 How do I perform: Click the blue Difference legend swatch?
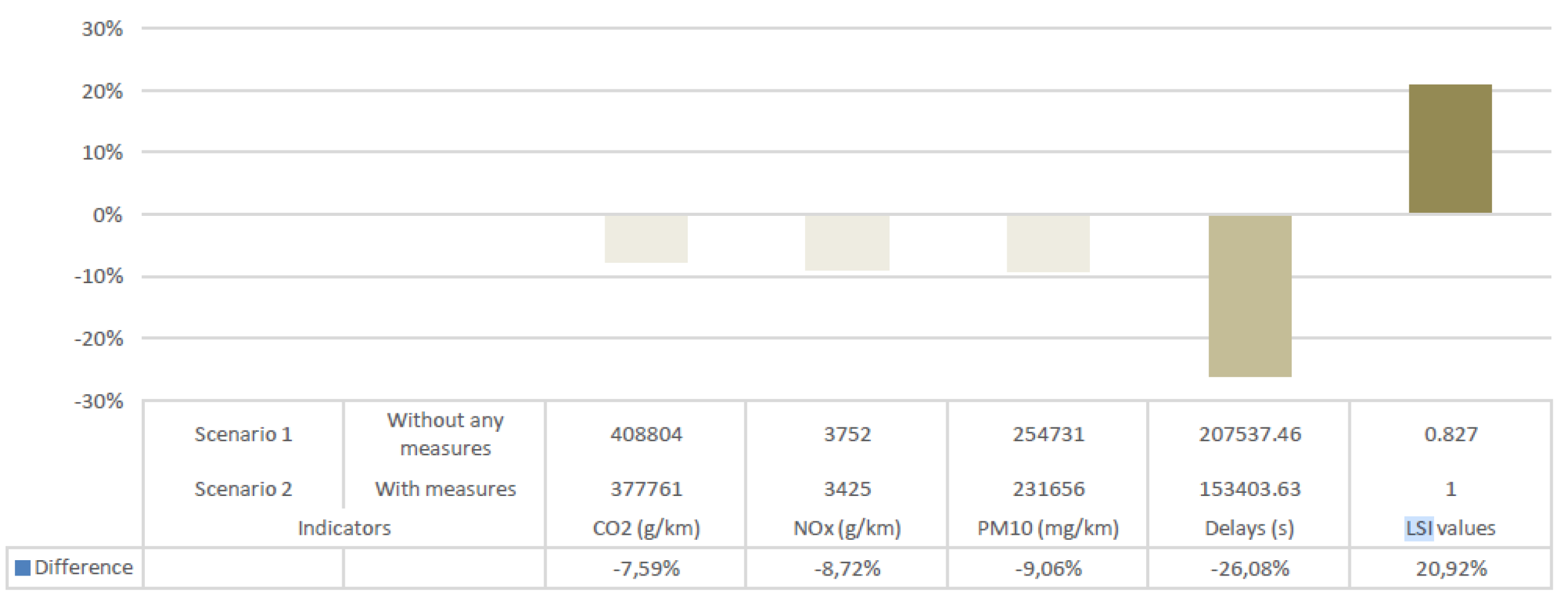tap(23, 568)
